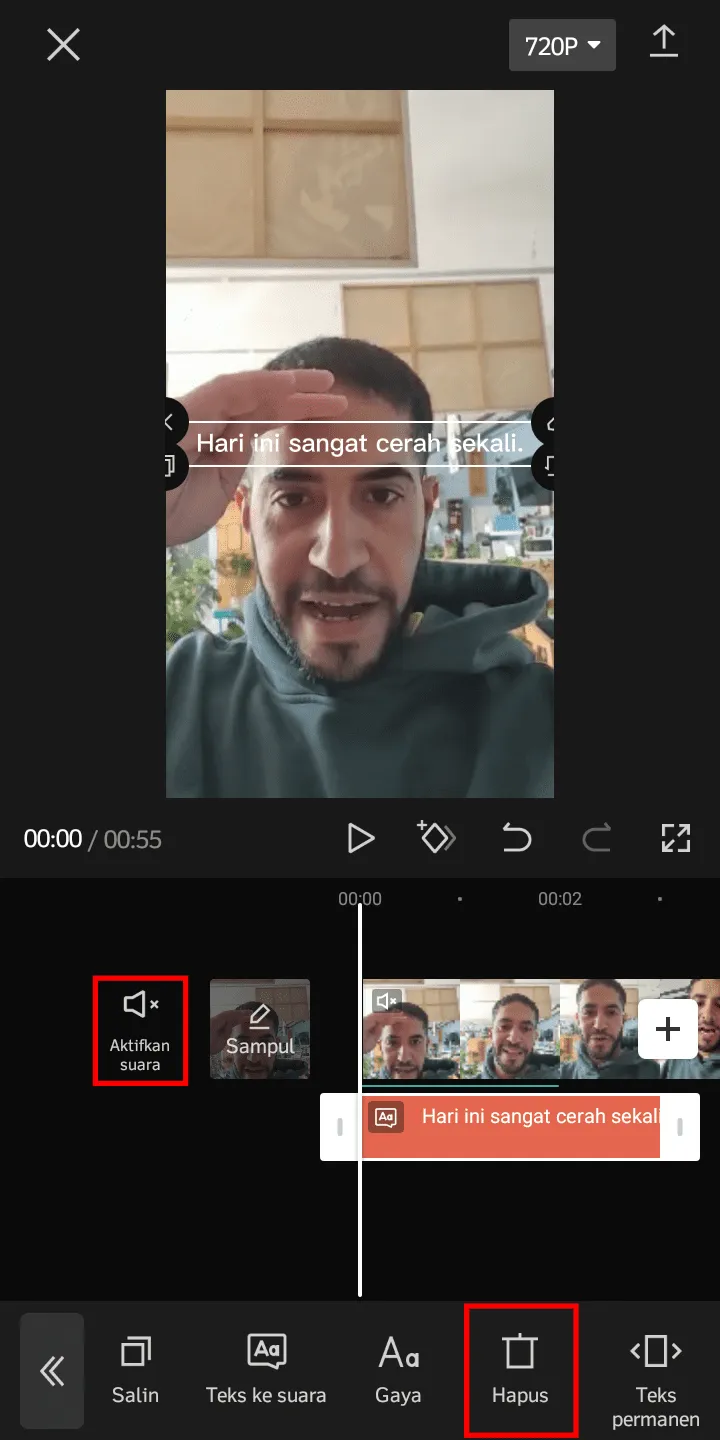Viewport: 720px width, 1440px height.
Task: Open the 720P resolution dropdown
Action: tap(562, 45)
